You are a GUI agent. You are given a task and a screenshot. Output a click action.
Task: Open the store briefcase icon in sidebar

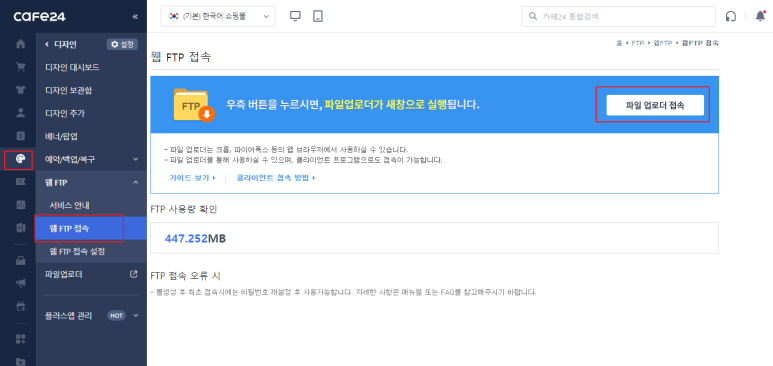click(21, 261)
